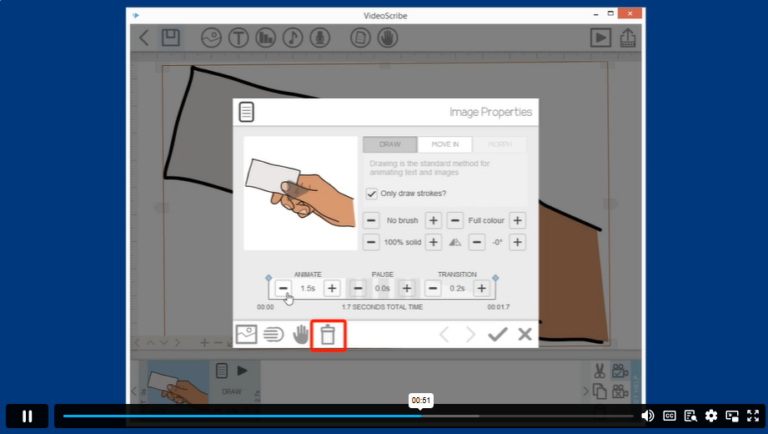Increase the No brush plus button
Screen dimensions: 768x434
pos(433,220)
